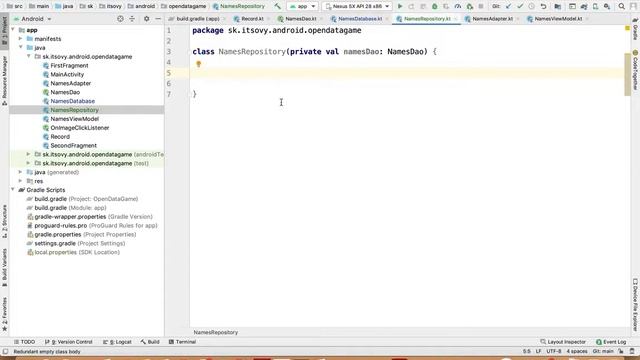Open the Event Log
Image resolution: width=640 pixels, height=360 pixels.
point(611,342)
